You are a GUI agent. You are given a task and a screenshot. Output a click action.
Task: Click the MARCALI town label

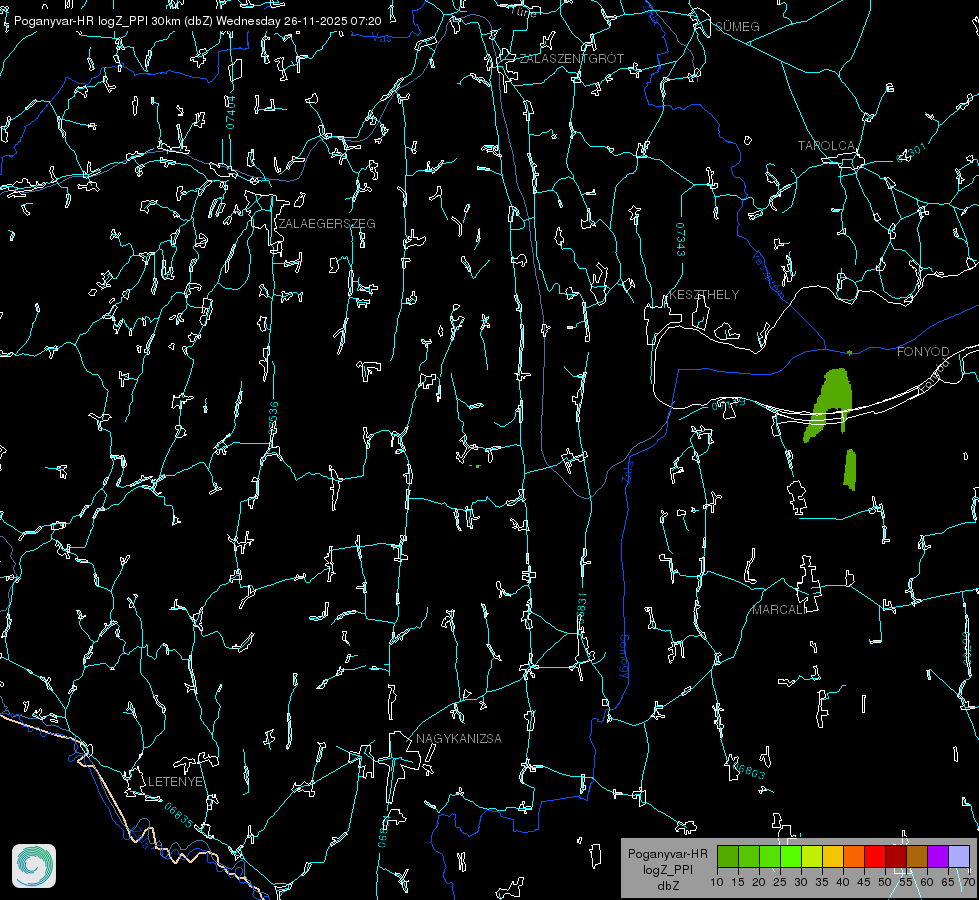(779, 610)
